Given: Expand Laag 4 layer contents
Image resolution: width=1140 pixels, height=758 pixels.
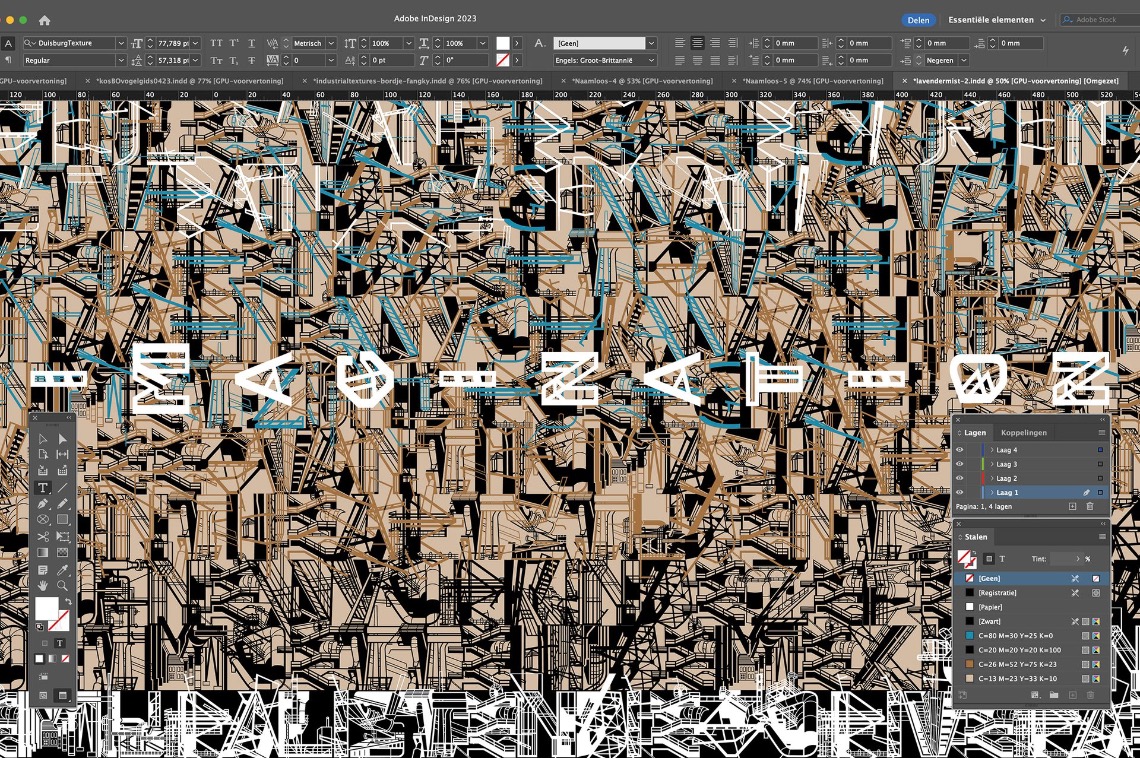Looking at the screenshot, I should pyautogui.click(x=992, y=450).
